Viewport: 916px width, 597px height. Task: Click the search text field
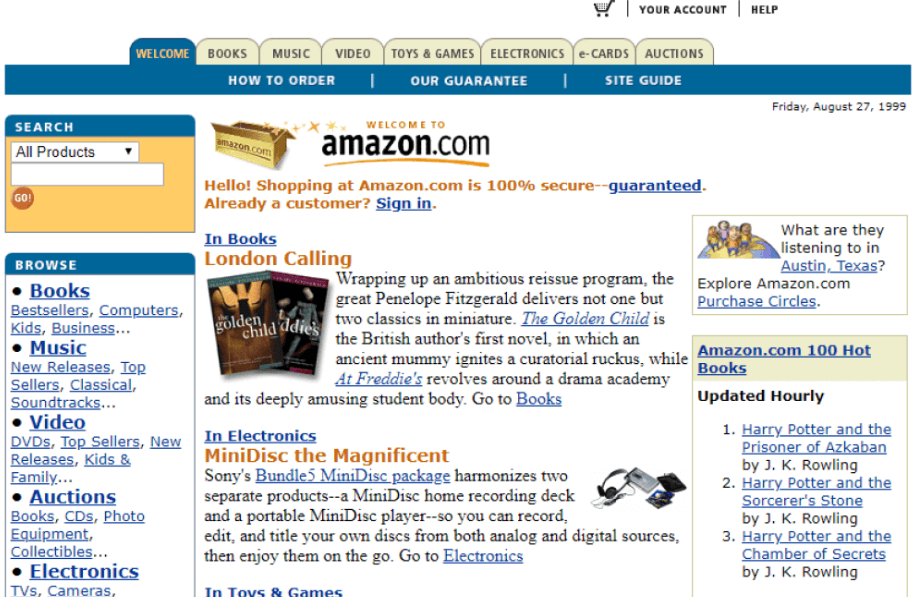87,174
